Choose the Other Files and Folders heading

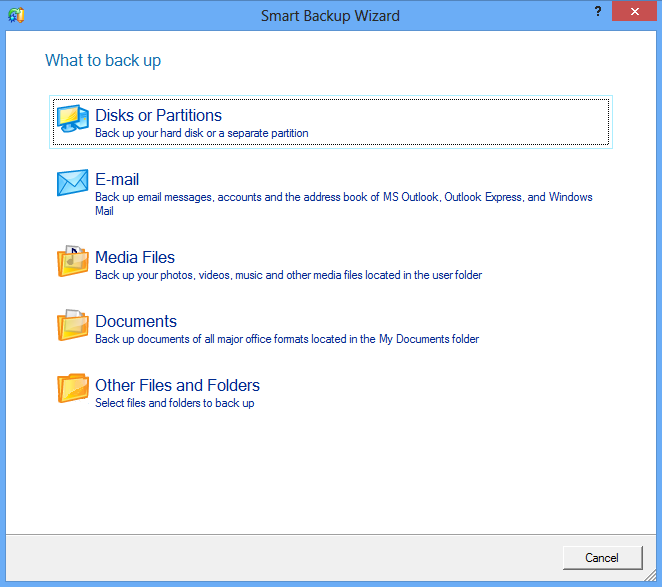click(x=177, y=385)
